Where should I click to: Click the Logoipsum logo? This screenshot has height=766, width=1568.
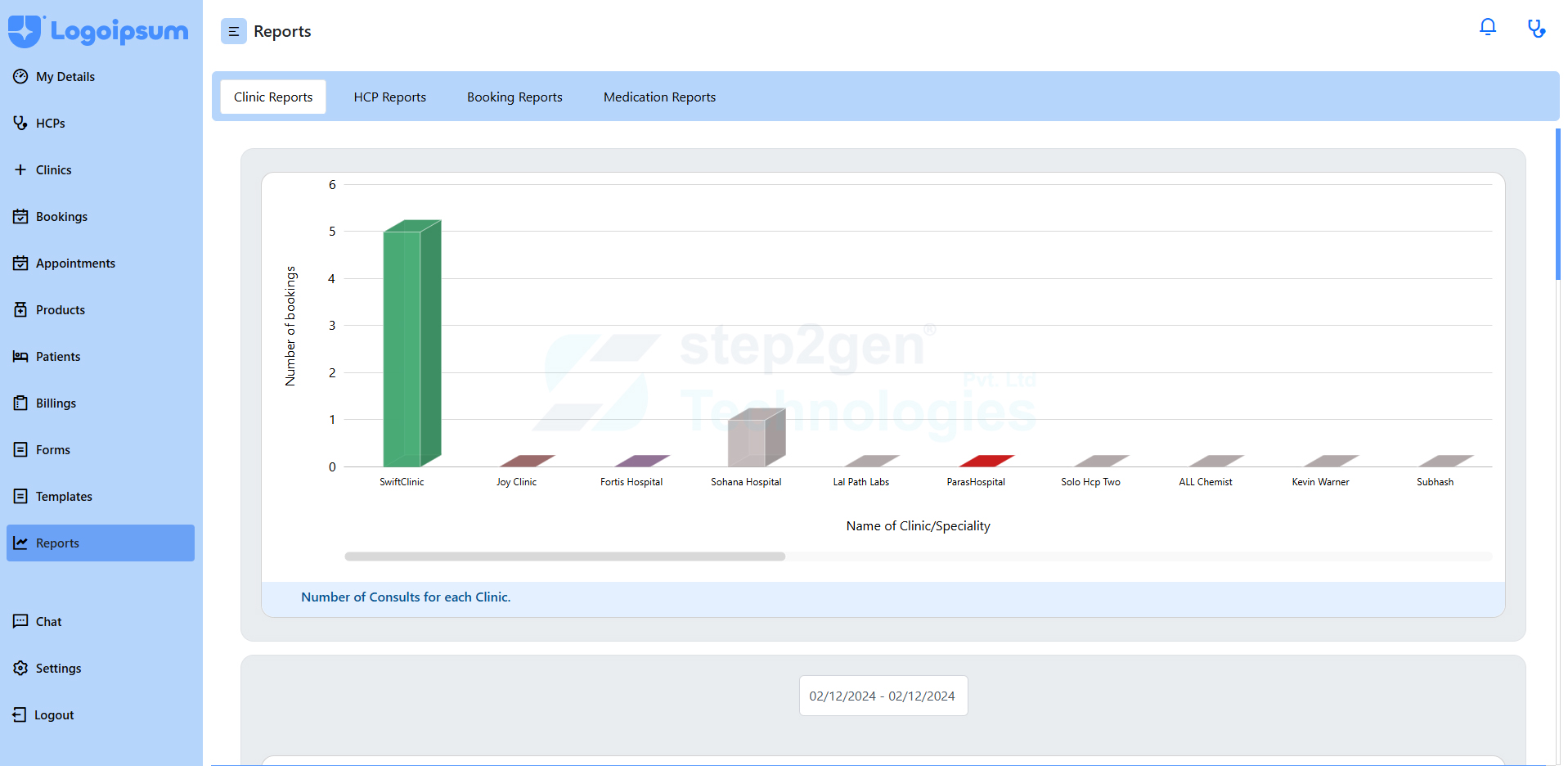point(98,31)
